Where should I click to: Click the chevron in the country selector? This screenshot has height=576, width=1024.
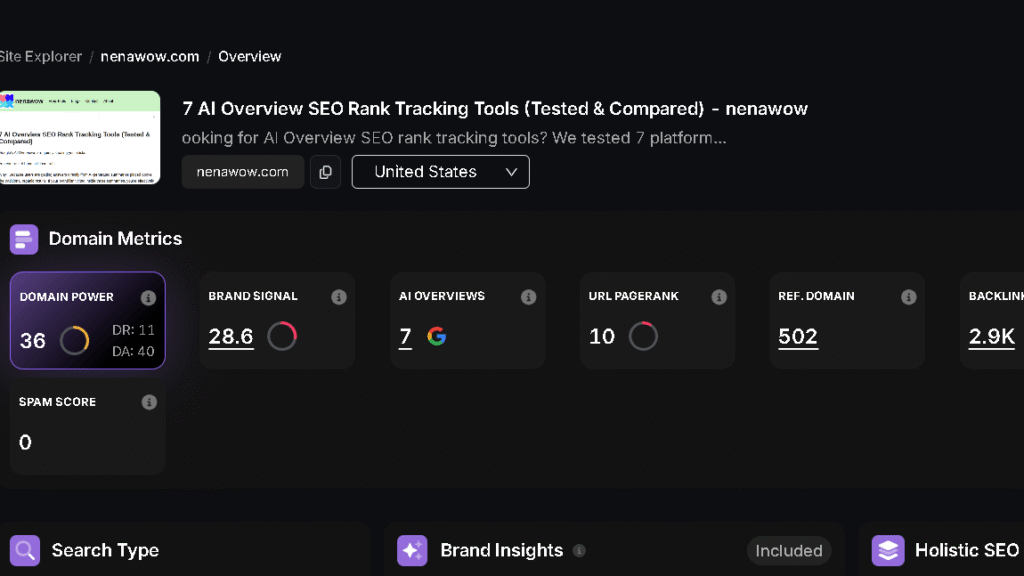(511, 172)
